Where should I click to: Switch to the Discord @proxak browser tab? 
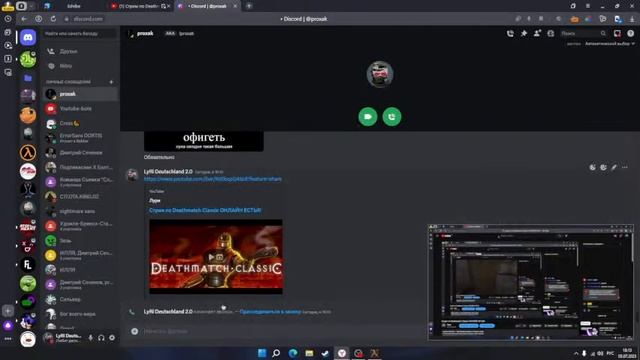click(207, 6)
